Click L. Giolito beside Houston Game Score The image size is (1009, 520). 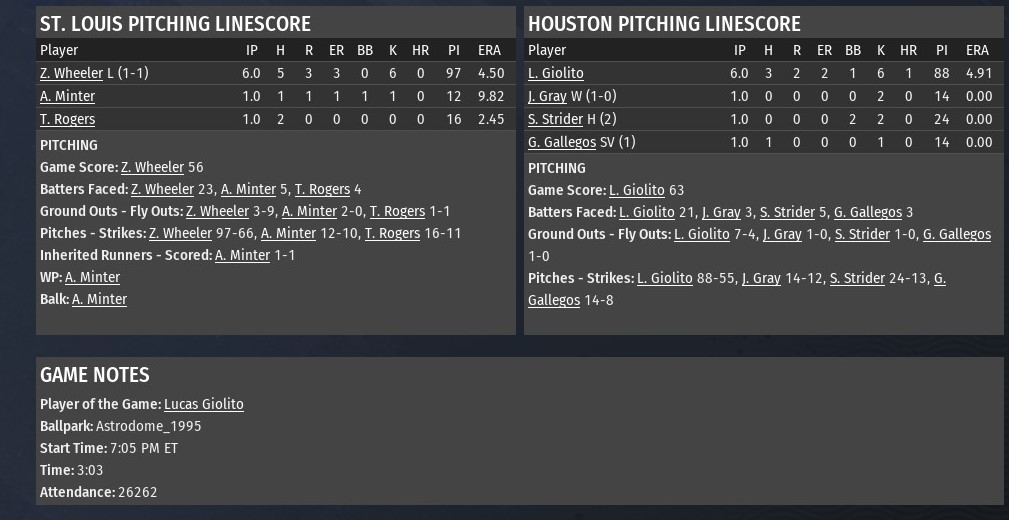[636, 190]
